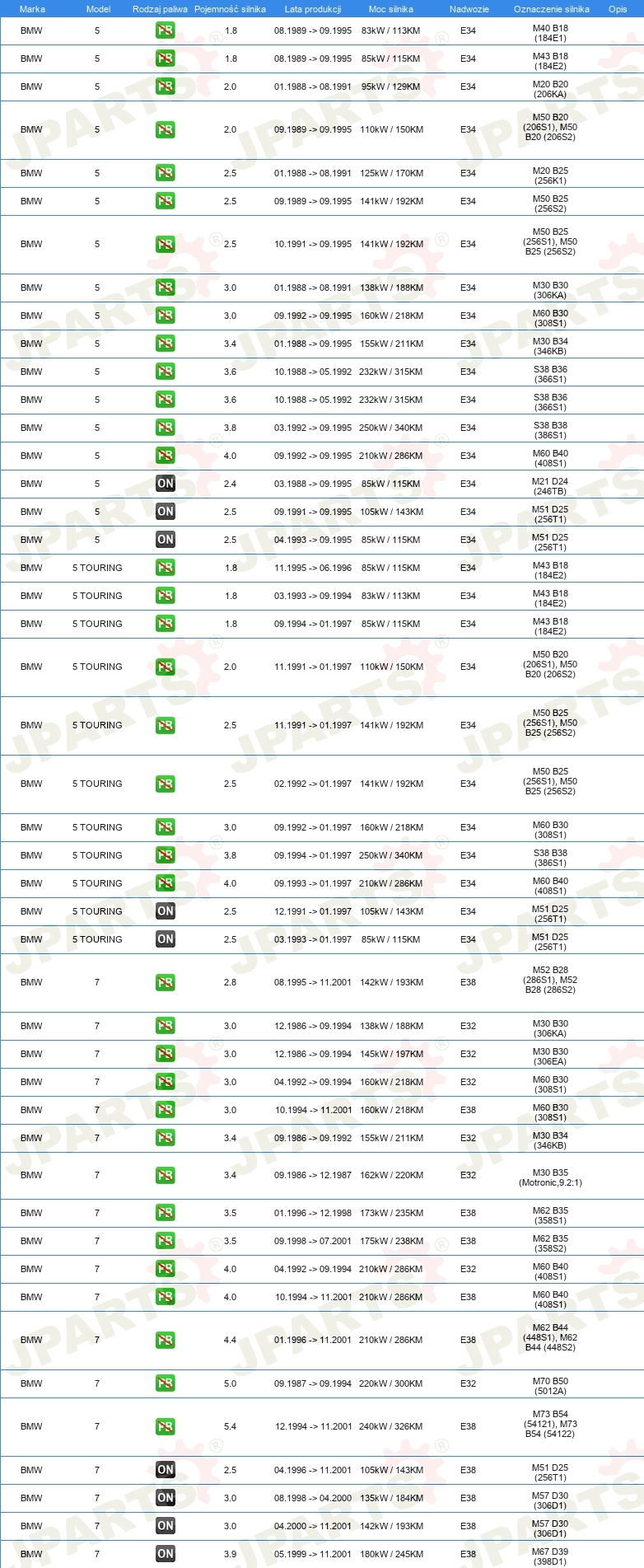Select the engine capacity value 5.4
644x1568 pixels.
[x=231, y=1426]
